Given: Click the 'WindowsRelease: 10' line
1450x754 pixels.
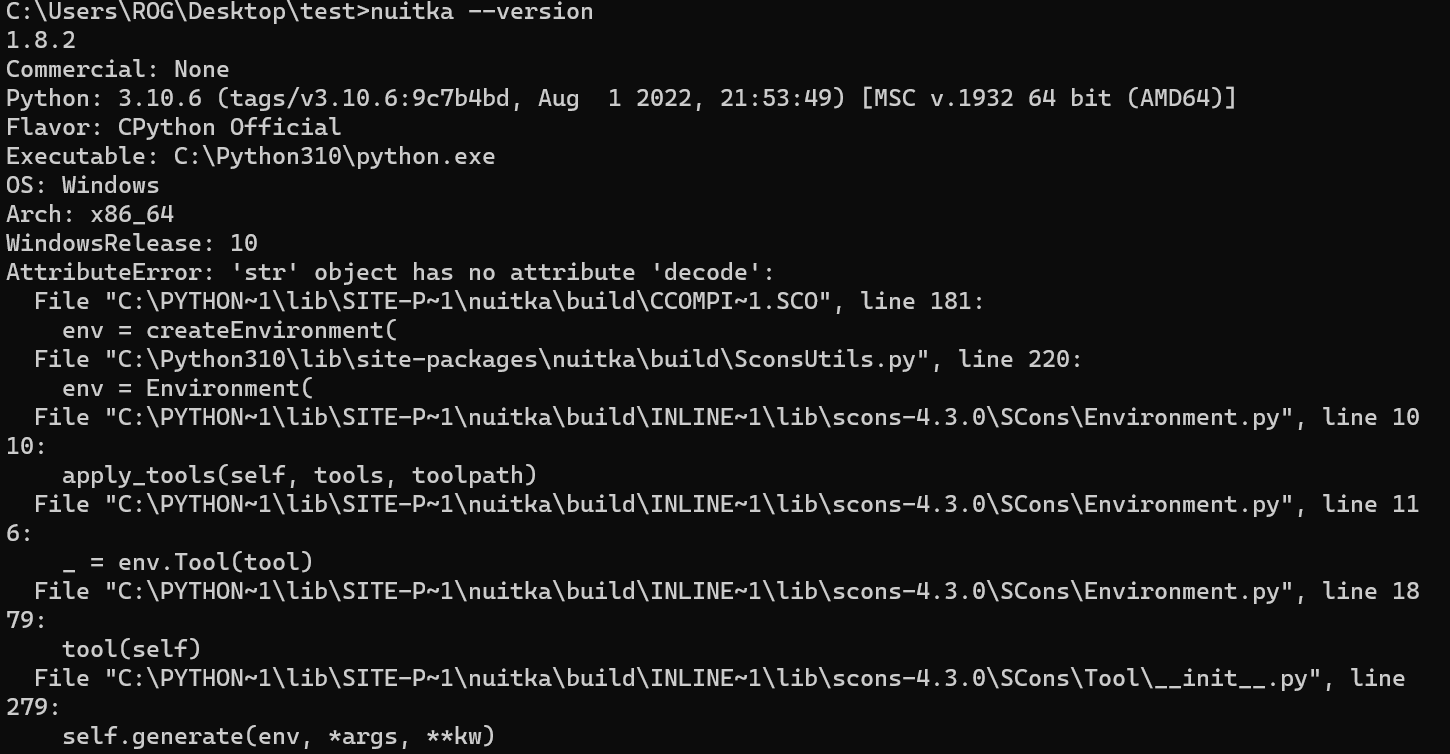Looking at the screenshot, I should 132,244.
